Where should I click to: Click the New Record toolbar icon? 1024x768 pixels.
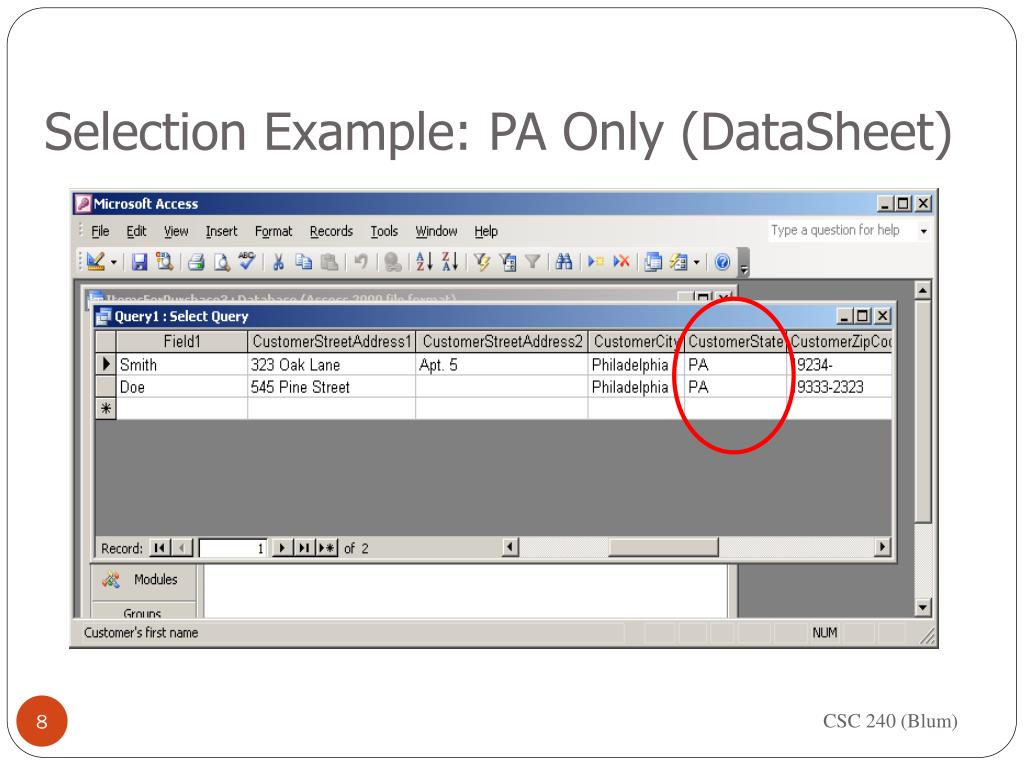596,262
